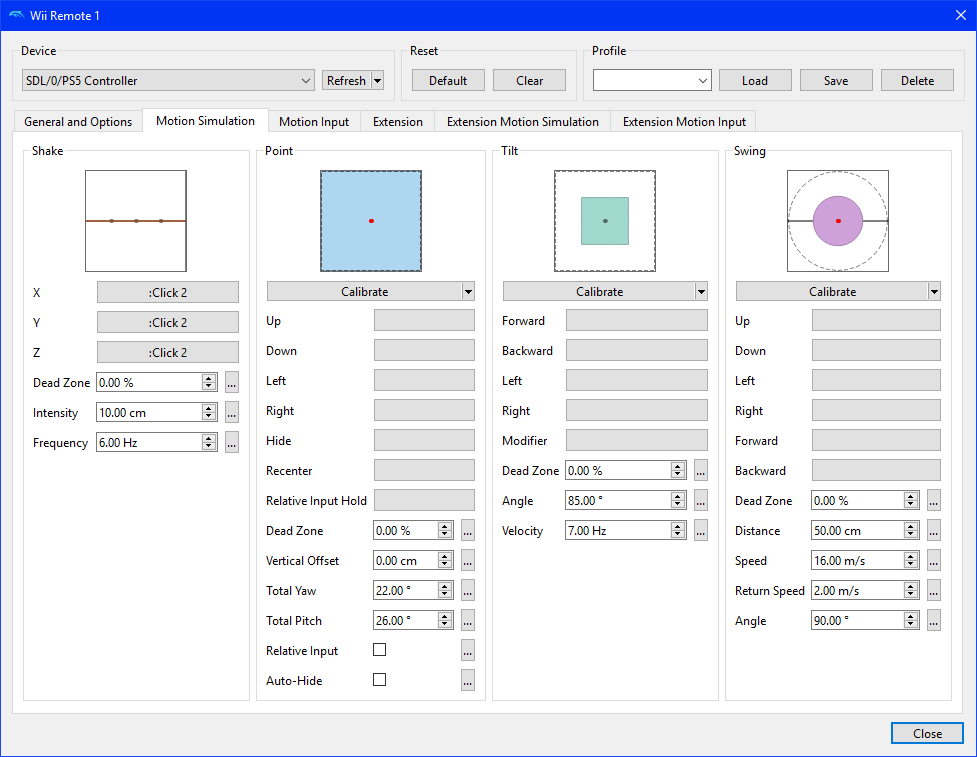
Task: Click the Shake indicator preview
Action: 136,221
